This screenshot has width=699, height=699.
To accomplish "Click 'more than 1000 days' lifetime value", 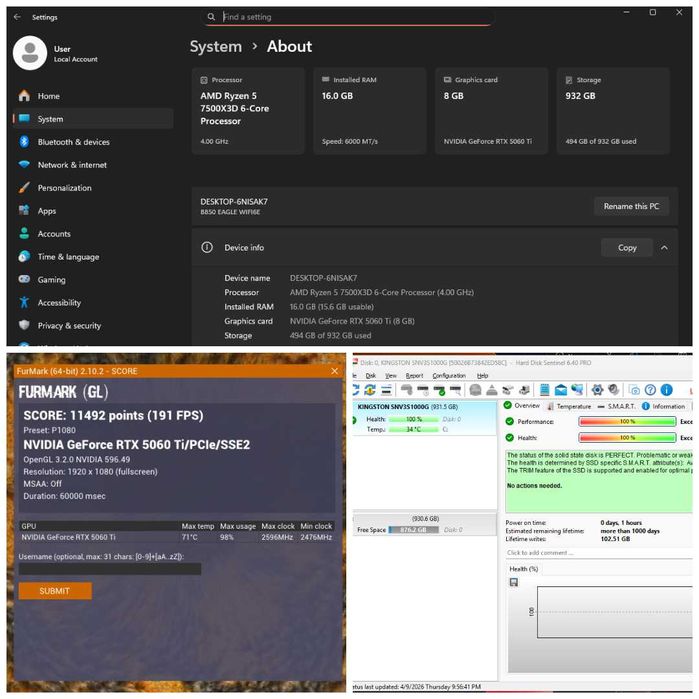I will (630, 531).
